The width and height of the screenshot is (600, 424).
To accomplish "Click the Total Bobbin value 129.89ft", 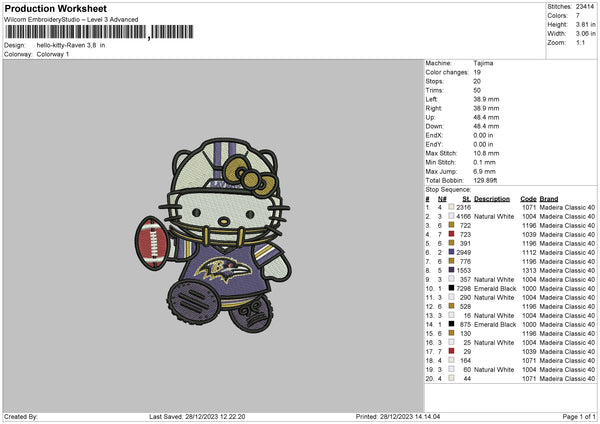I will tap(485, 180).
